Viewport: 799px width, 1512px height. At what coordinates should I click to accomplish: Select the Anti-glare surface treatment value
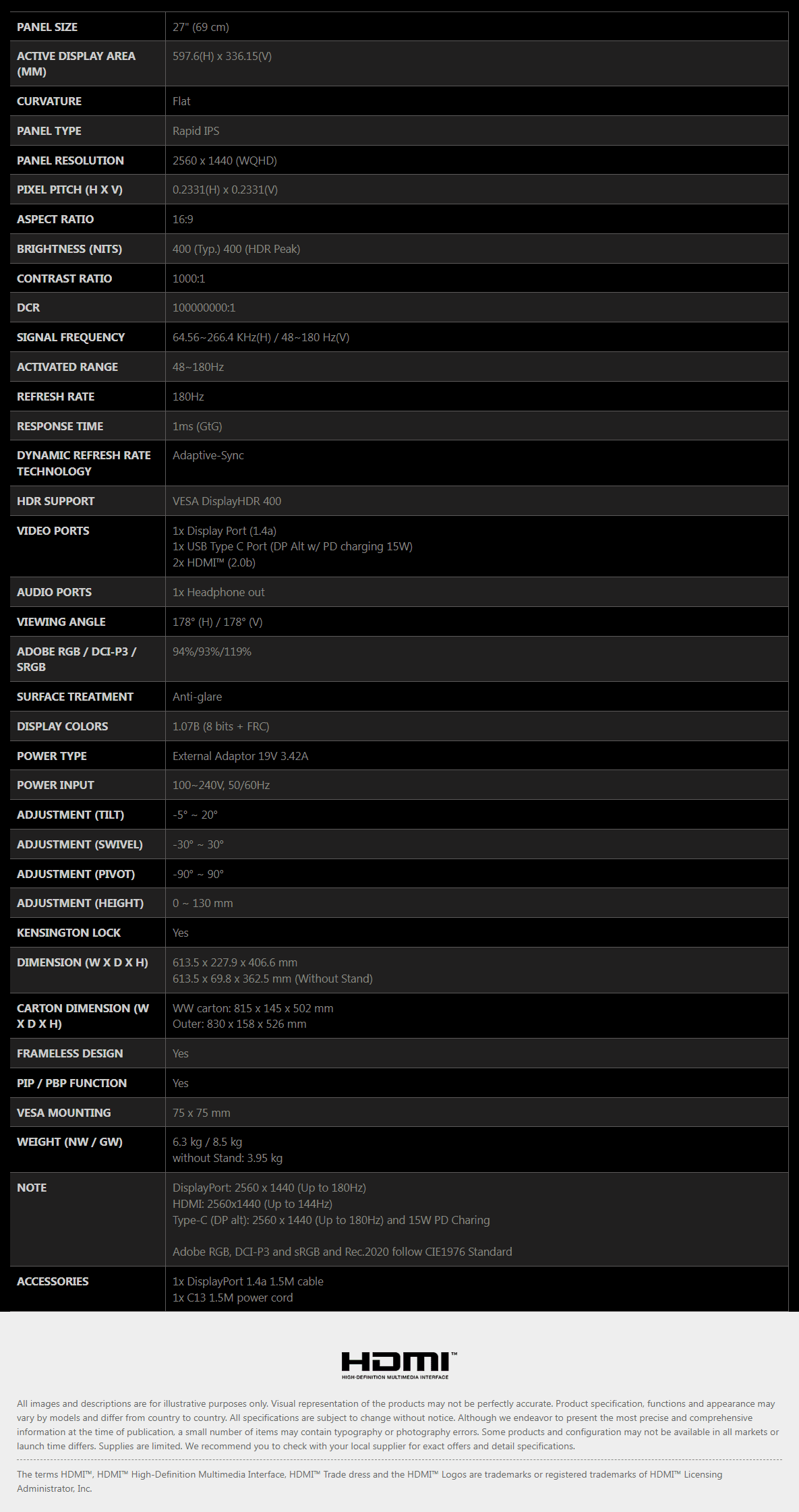(197, 697)
